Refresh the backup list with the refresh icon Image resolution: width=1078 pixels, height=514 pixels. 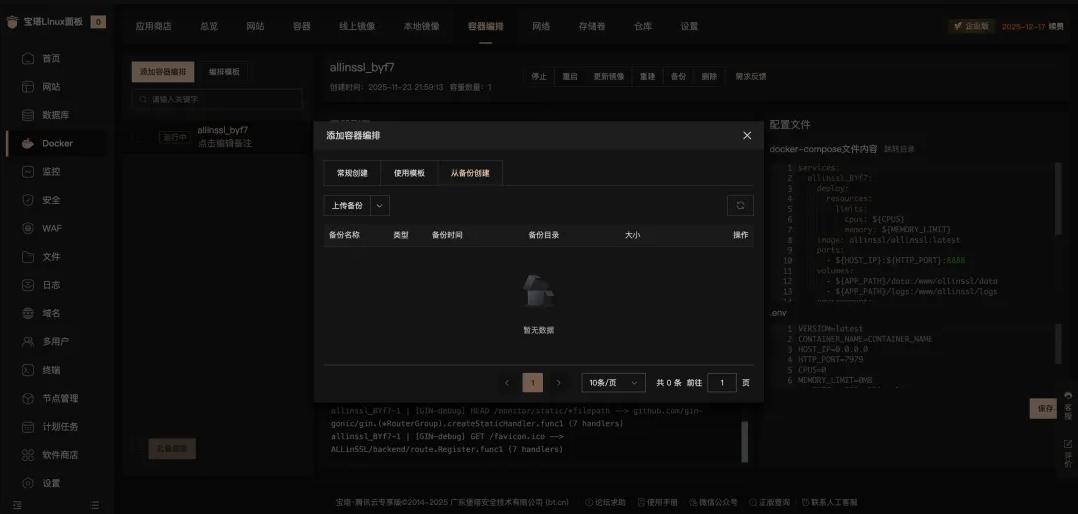[x=740, y=205]
